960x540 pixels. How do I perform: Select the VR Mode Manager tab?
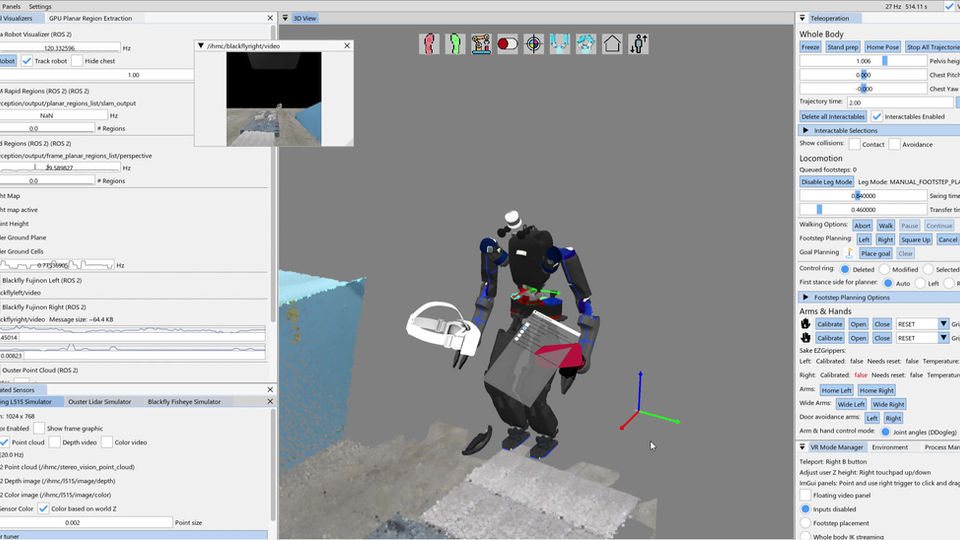click(x=836, y=447)
